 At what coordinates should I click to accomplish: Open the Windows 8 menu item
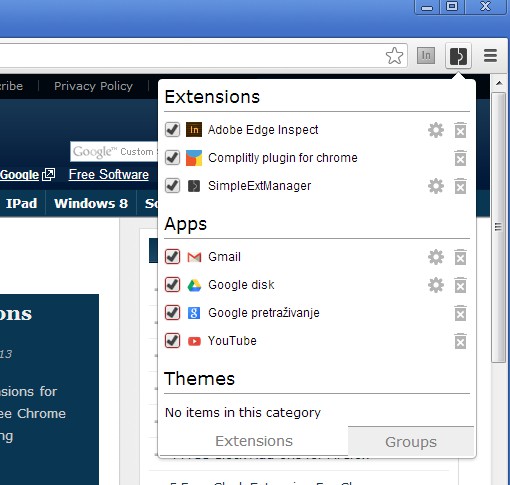click(91, 203)
